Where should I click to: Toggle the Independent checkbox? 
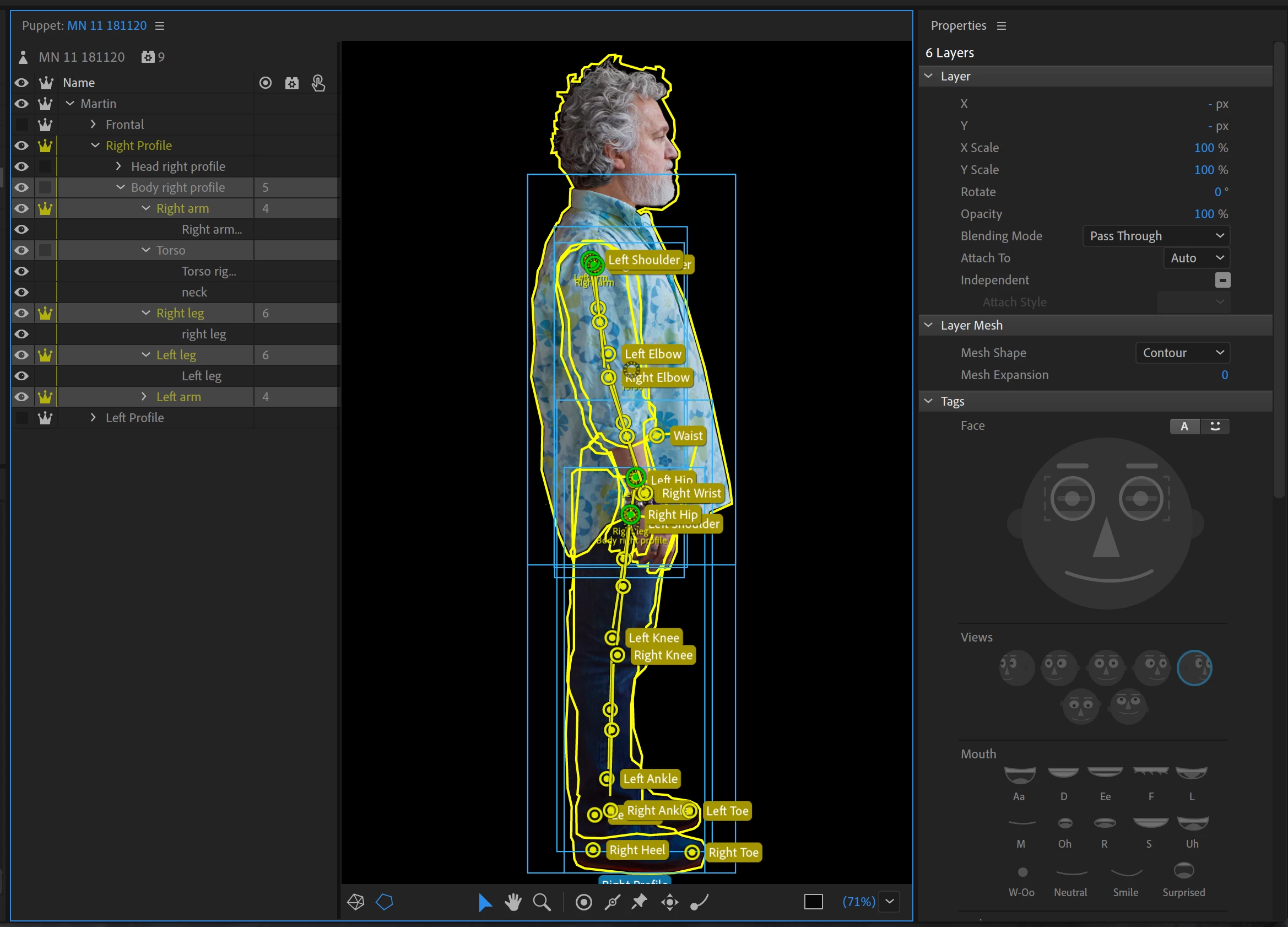click(1222, 280)
